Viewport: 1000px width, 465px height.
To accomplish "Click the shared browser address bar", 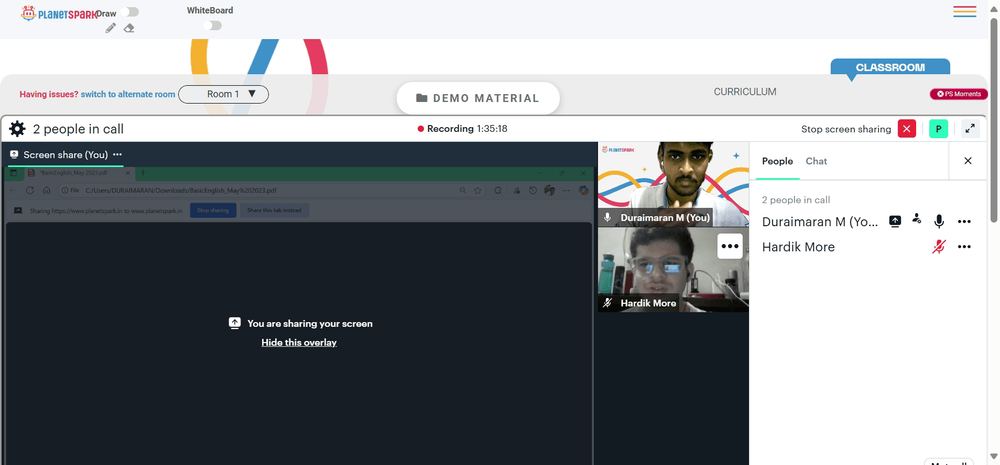I will [271, 190].
